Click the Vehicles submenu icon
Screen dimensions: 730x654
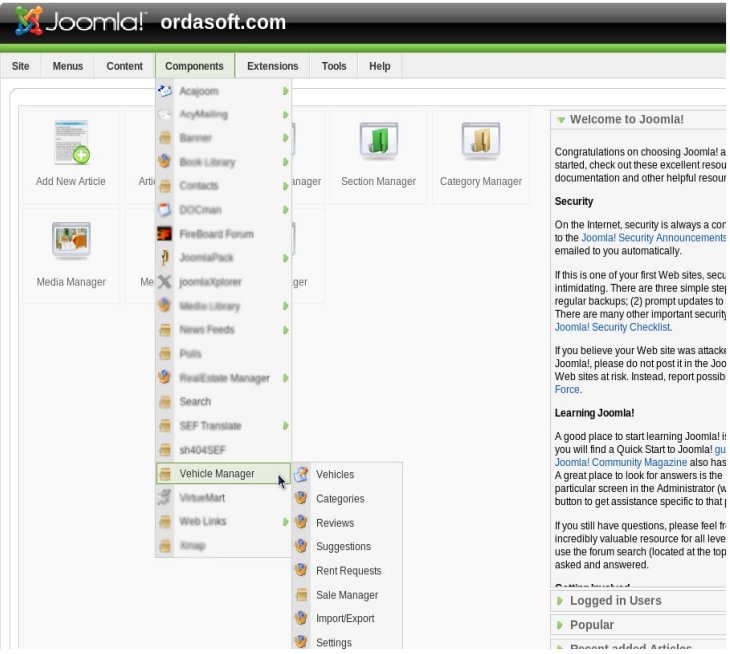coord(301,474)
